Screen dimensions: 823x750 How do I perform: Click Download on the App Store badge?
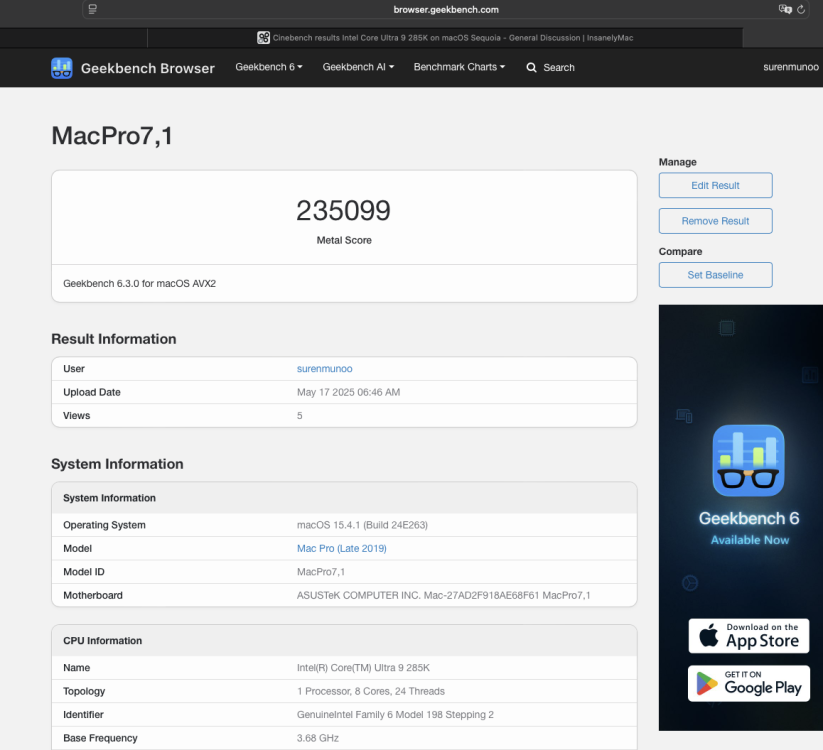pos(748,636)
